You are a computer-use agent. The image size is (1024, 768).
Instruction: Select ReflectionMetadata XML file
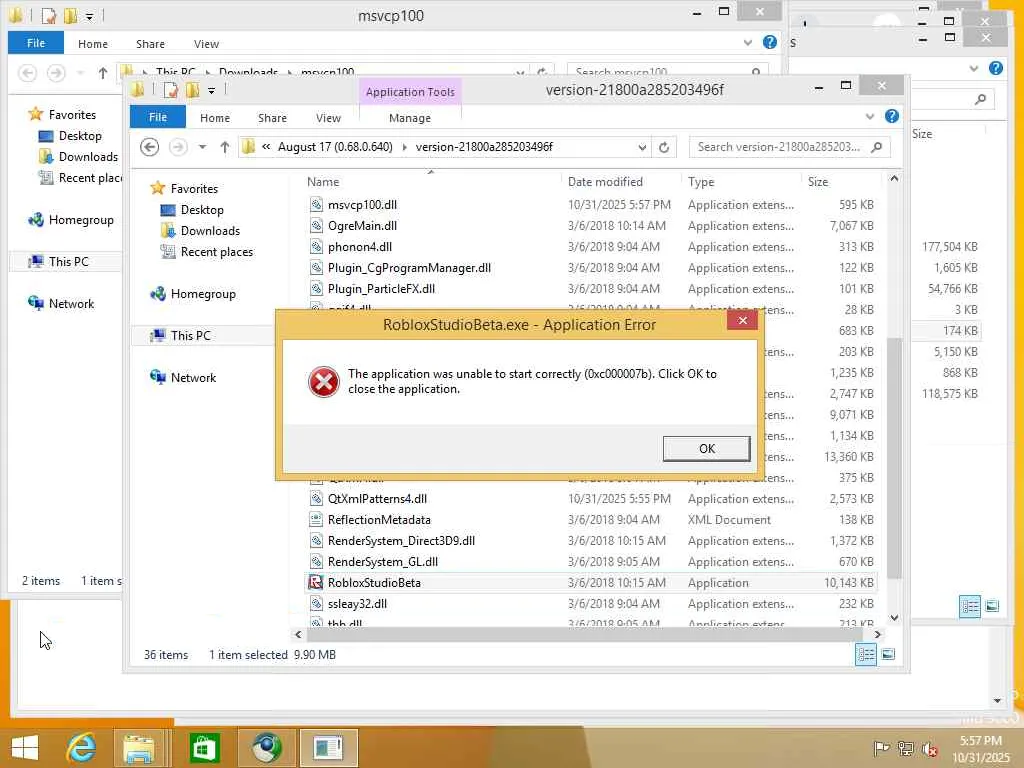(x=379, y=520)
